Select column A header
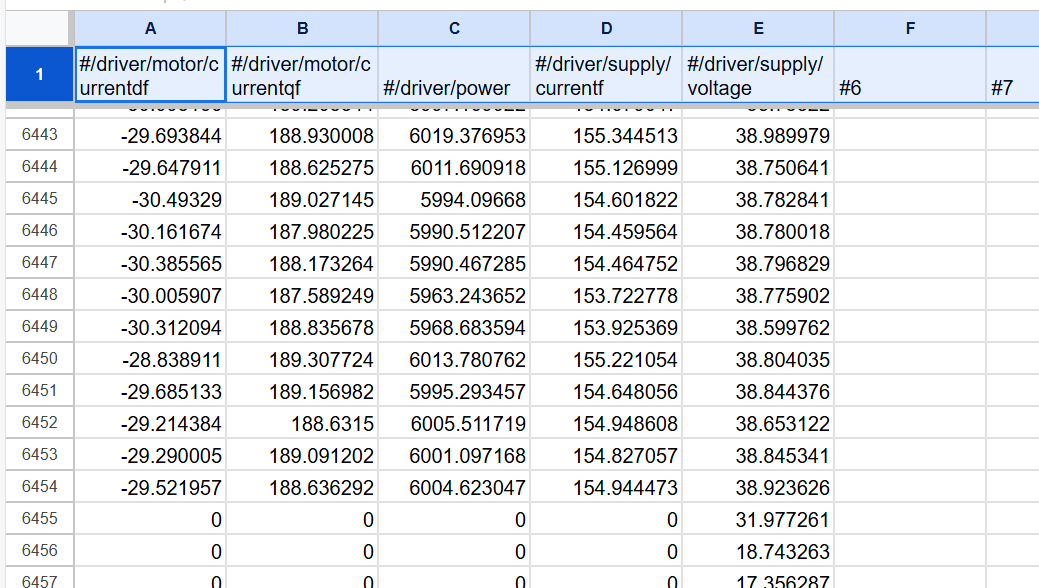The width and height of the screenshot is (1039, 588). (150, 28)
